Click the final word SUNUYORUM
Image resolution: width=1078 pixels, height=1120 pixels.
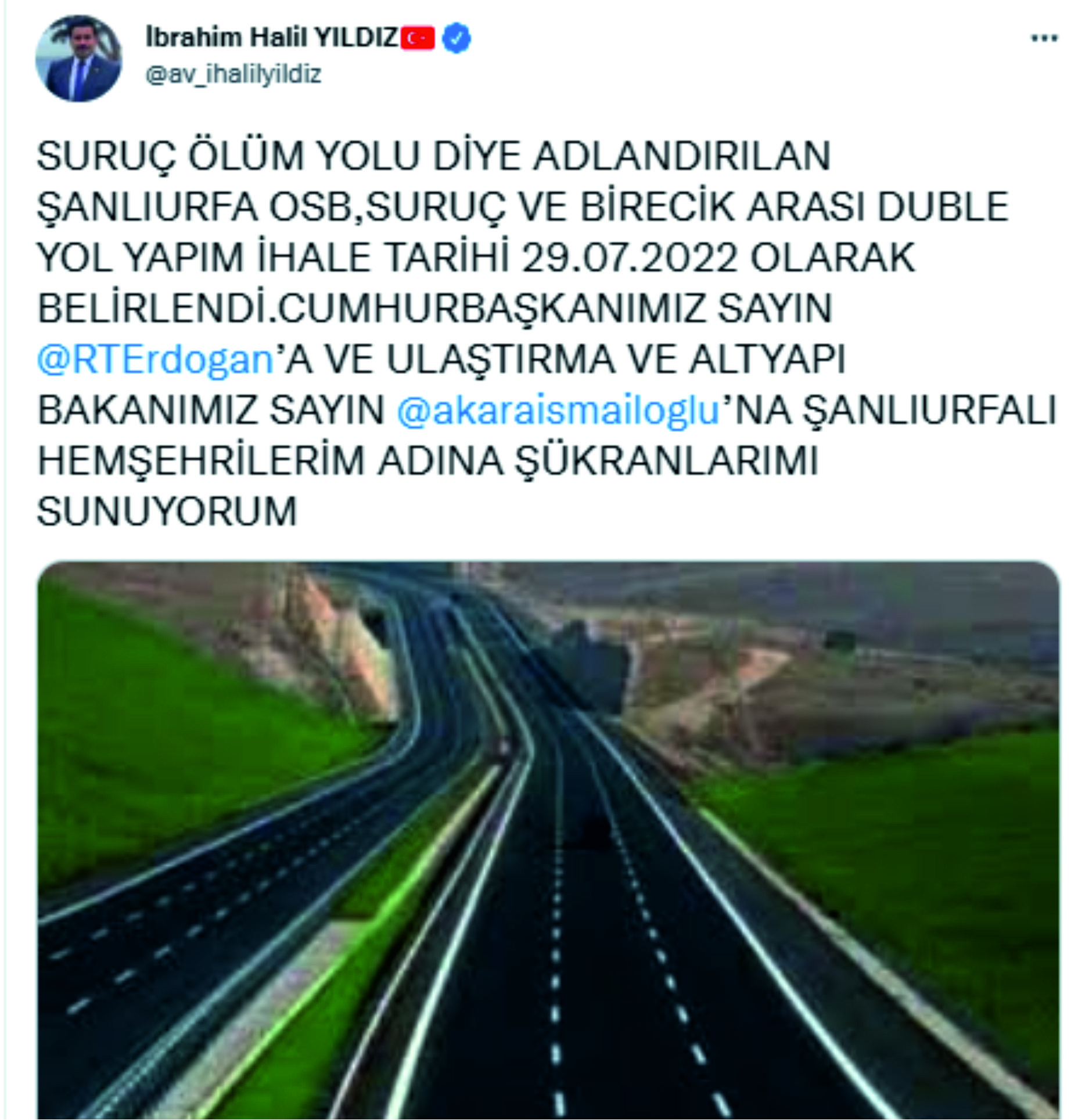(x=167, y=512)
